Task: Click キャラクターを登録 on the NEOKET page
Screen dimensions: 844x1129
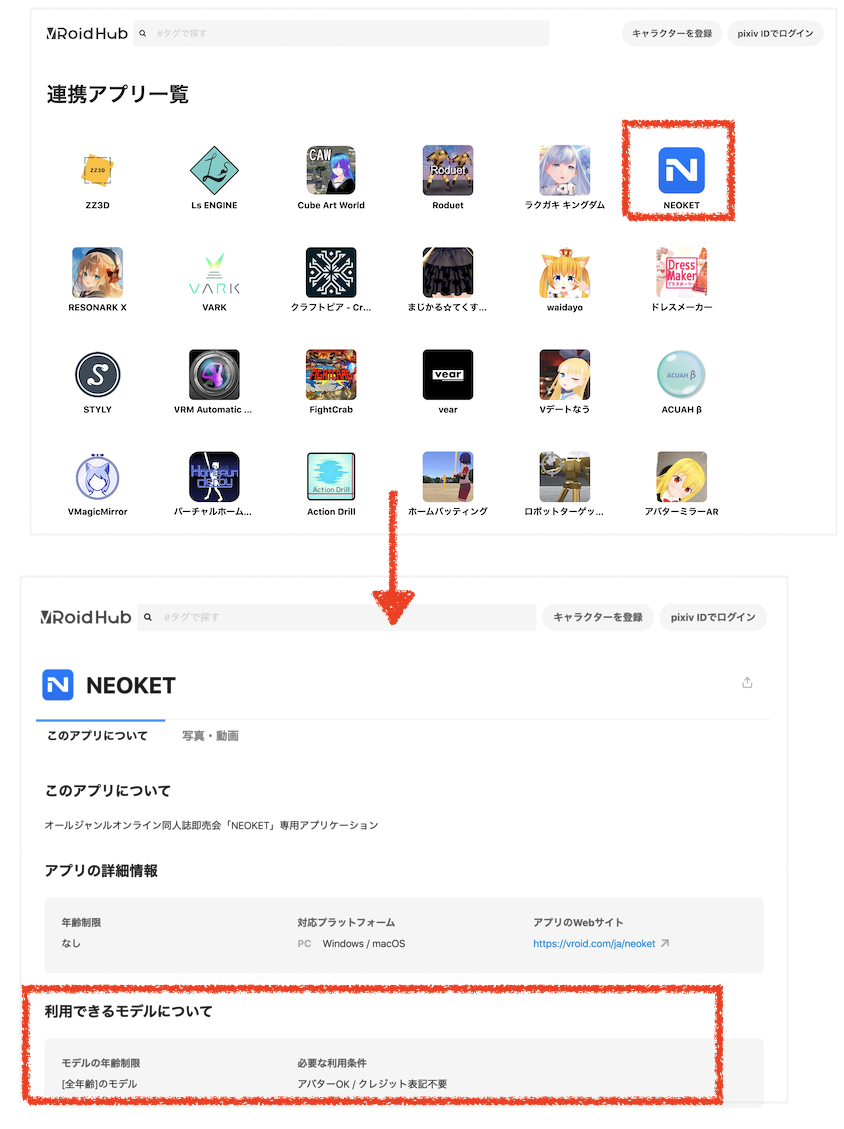Action: click(x=598, y=617)
